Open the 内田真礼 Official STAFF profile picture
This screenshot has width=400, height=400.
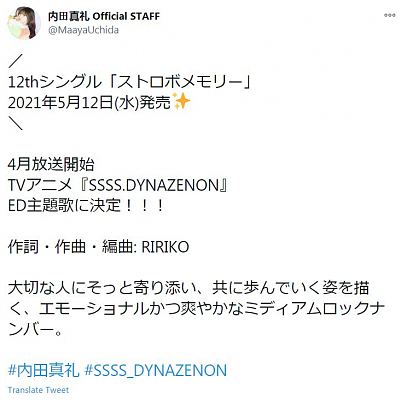(24, 22)
